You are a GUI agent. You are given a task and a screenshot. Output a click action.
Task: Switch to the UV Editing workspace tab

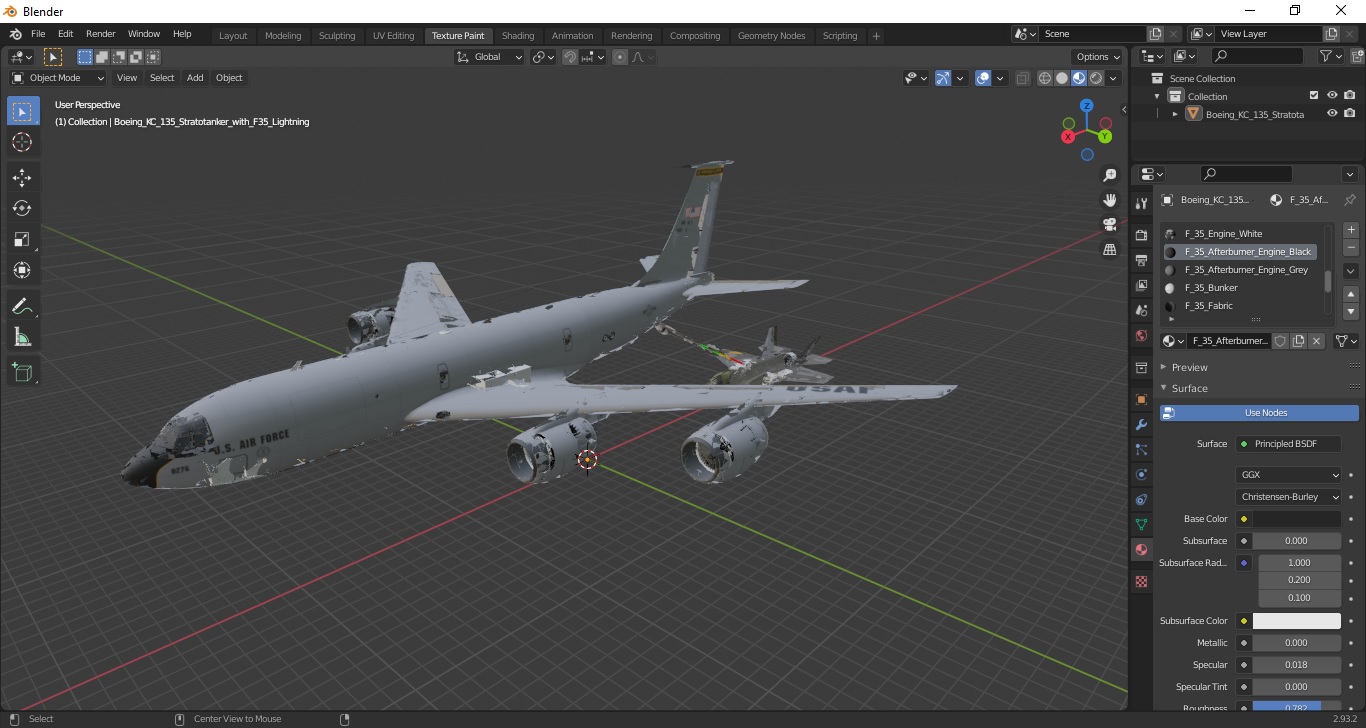pyautogui.click(x=393, y=35)
